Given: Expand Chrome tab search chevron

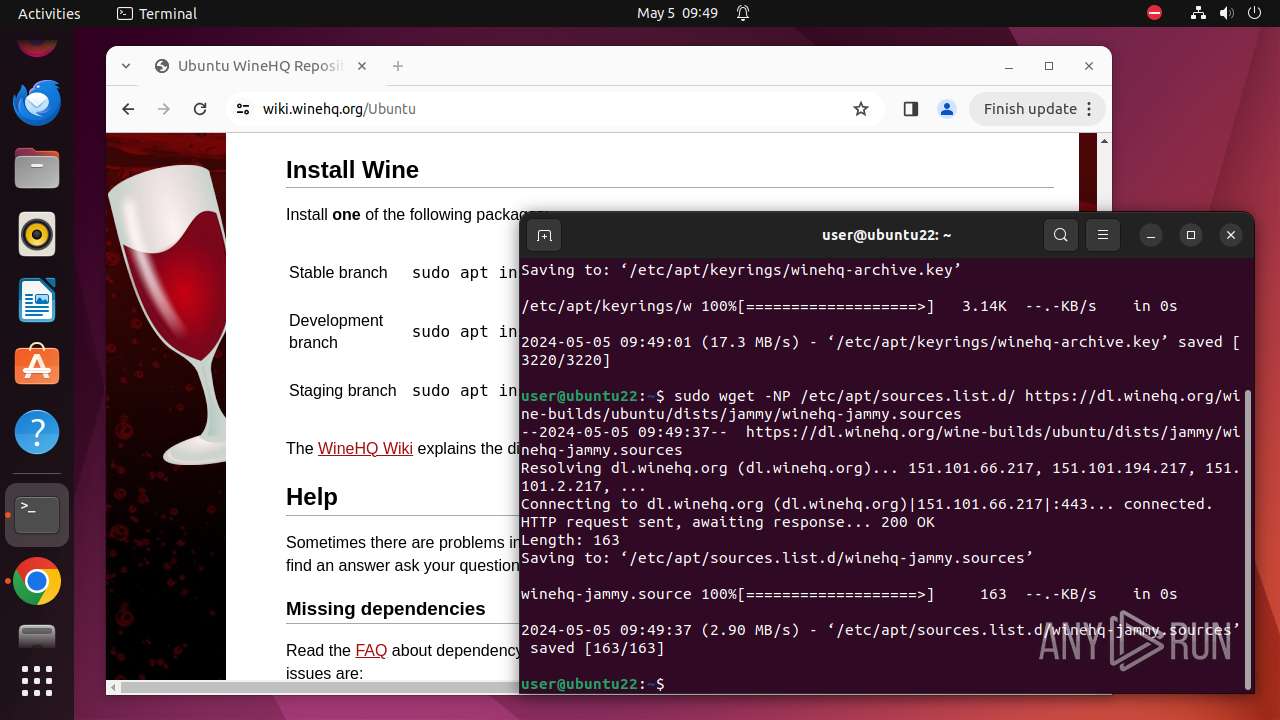Looking at the screenshot, I should [126, 66].
